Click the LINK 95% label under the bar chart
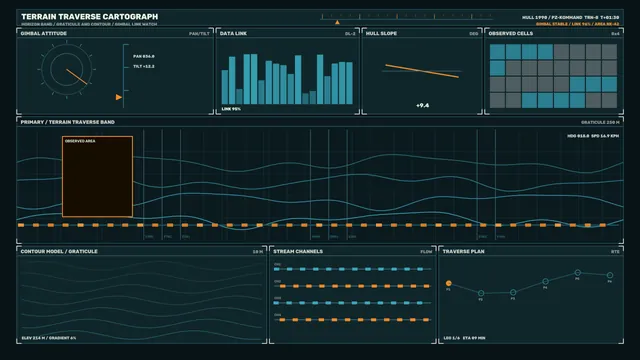Image resolution: width=640 pixels, height=360 pixels. [231, 109]
